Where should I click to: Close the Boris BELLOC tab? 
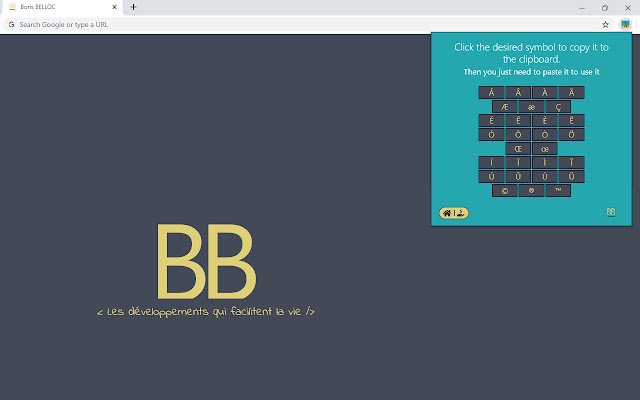click(x=114, y=7)
